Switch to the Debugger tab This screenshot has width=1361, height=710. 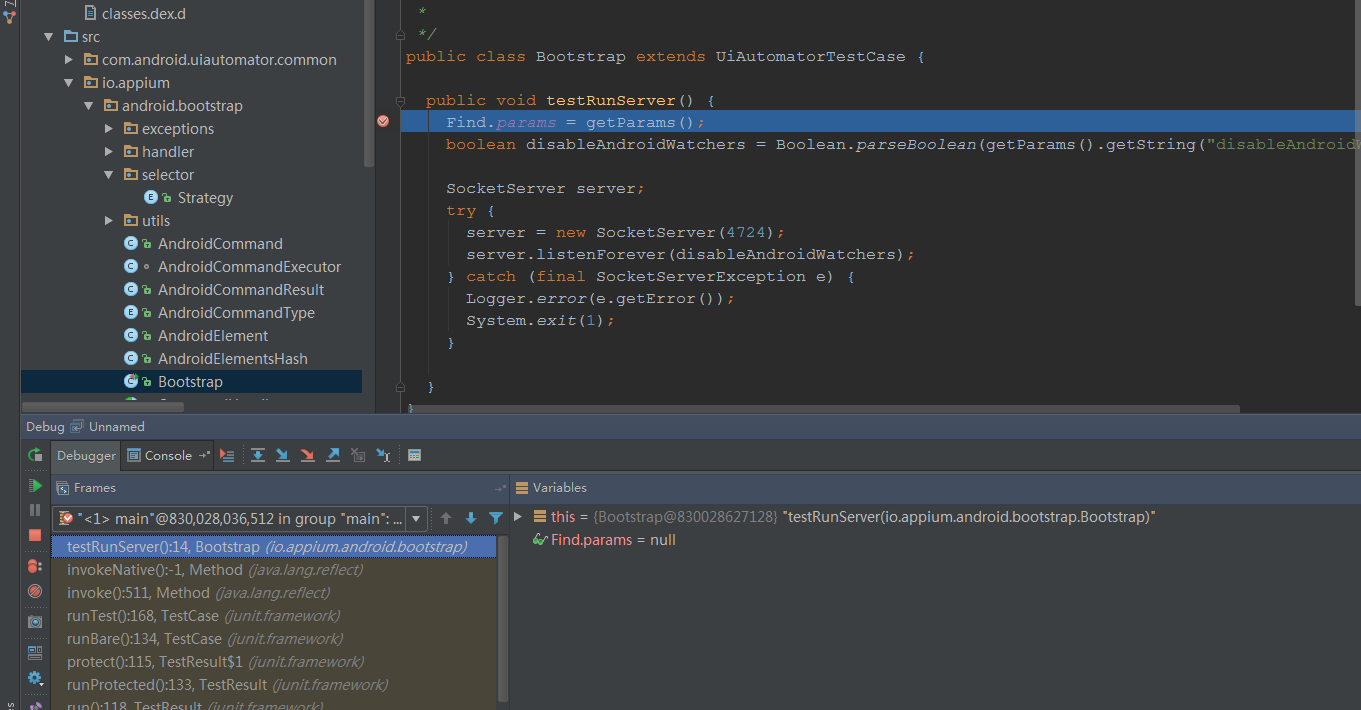coord(86,455)
